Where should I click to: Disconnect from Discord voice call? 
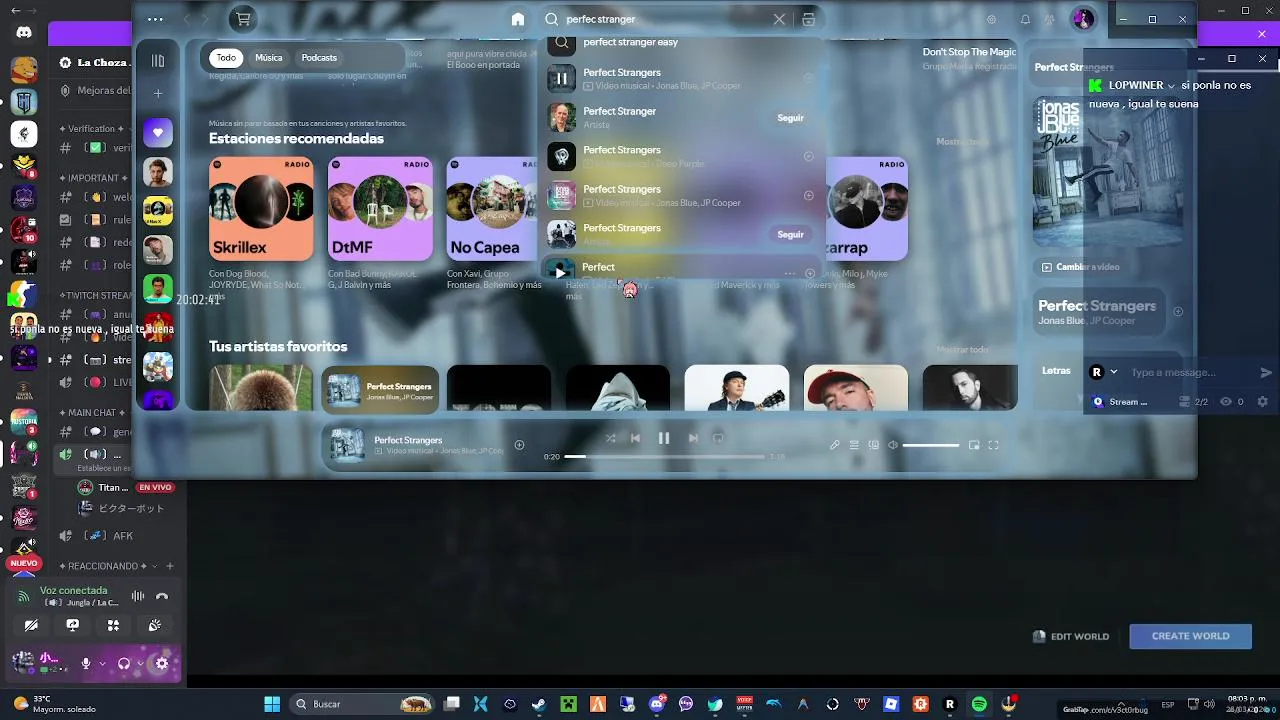click(x=162, y=596)
